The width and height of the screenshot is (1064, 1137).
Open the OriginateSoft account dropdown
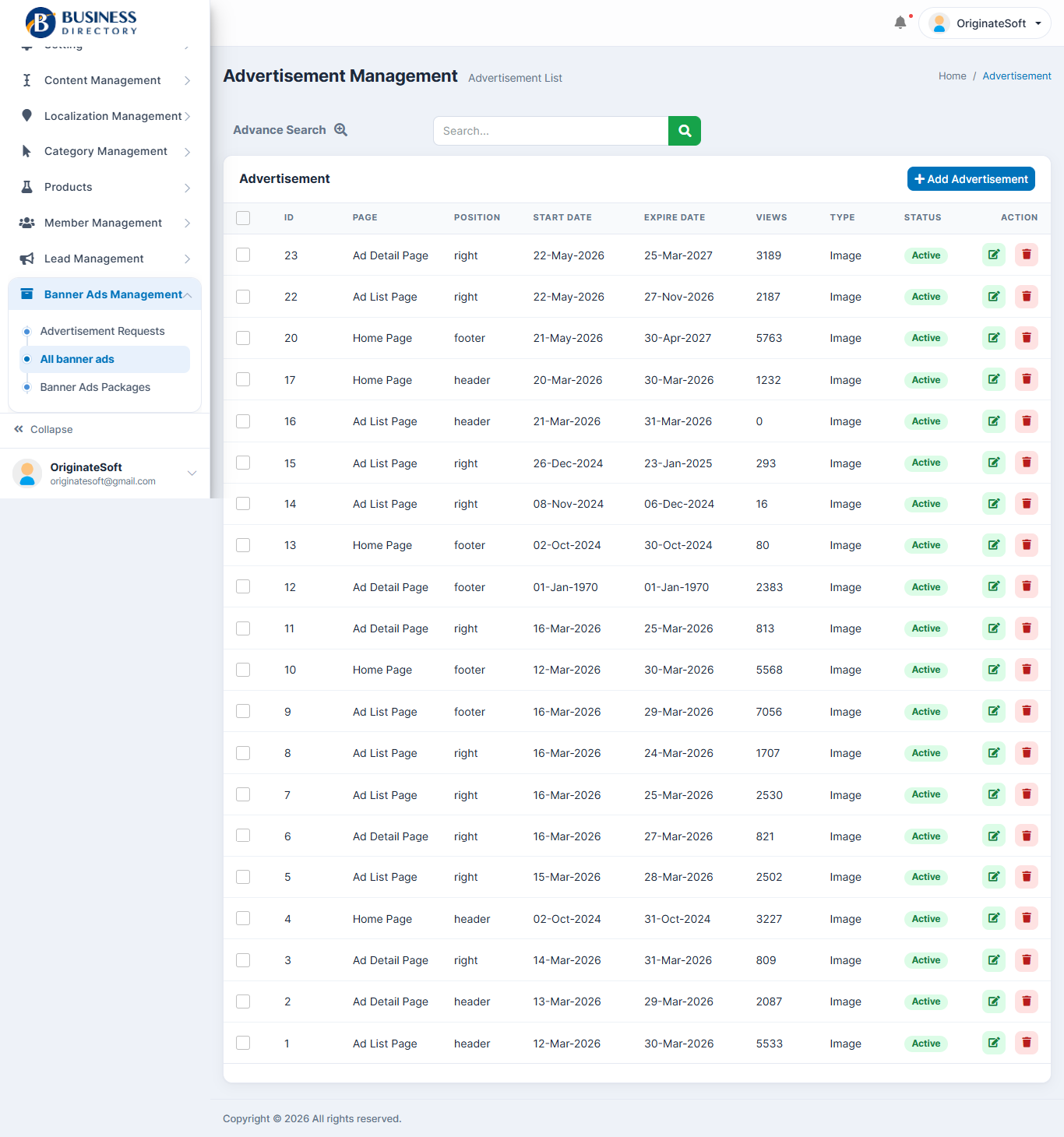[x=985, y=23]
